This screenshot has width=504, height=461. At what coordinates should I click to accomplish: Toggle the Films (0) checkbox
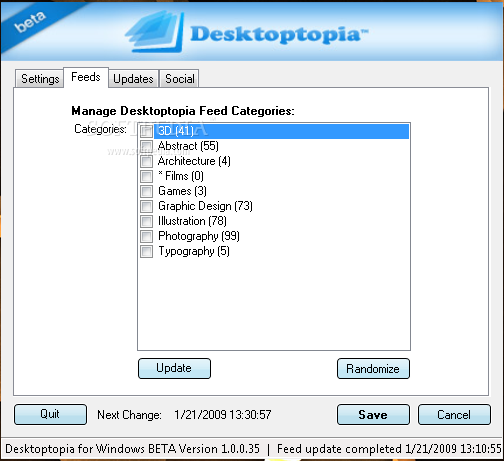(x=146, y=176)
